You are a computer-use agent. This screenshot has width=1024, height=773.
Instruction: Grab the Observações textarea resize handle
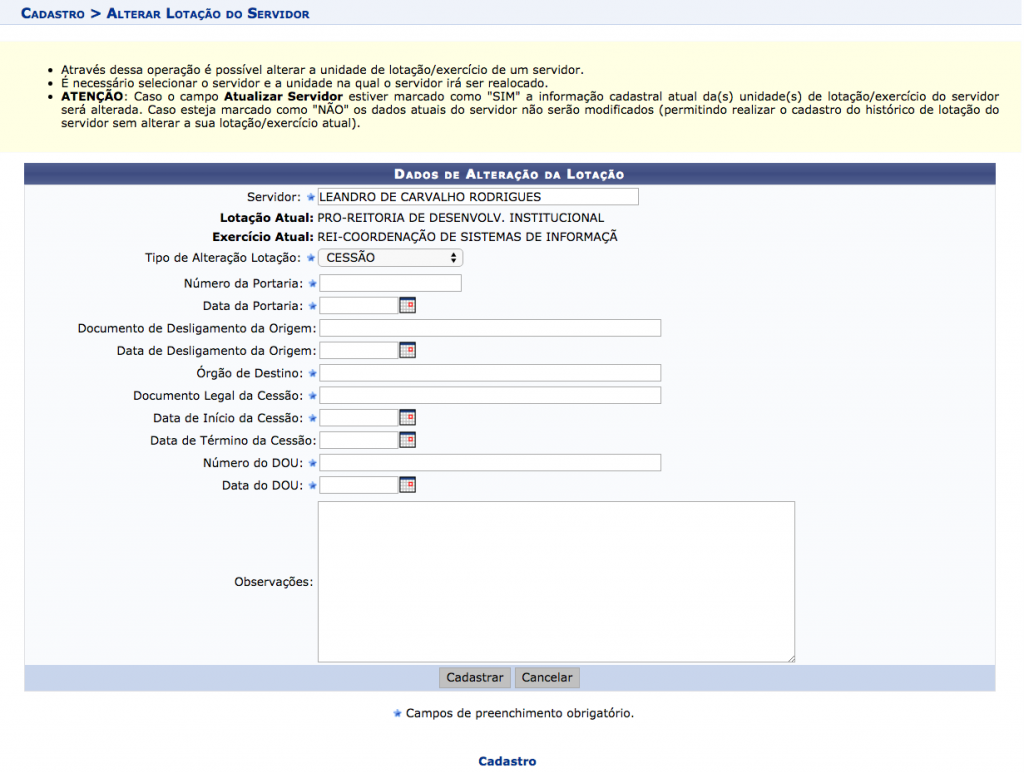[790, 657]
